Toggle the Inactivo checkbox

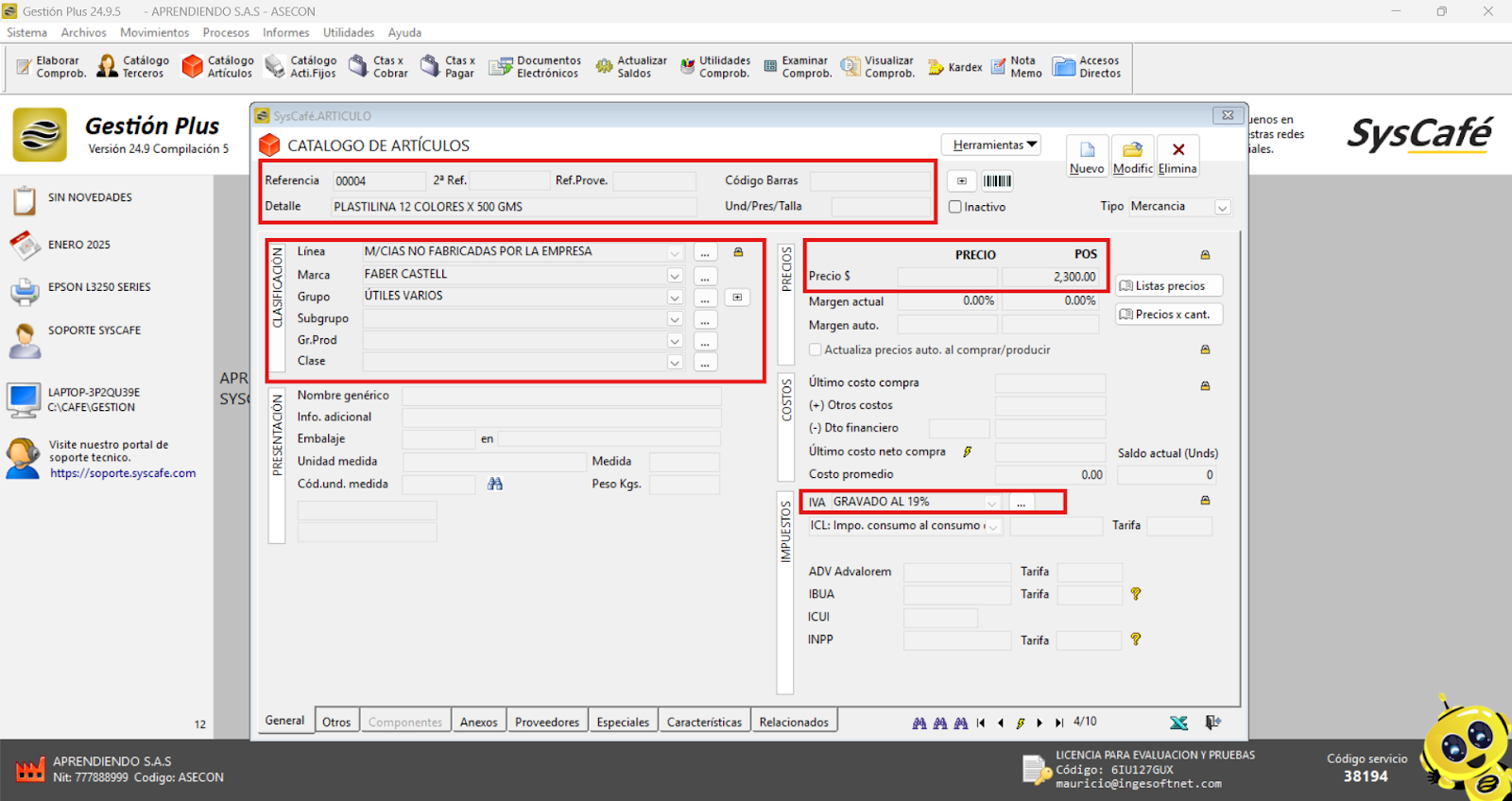click(x=955, y=207)
